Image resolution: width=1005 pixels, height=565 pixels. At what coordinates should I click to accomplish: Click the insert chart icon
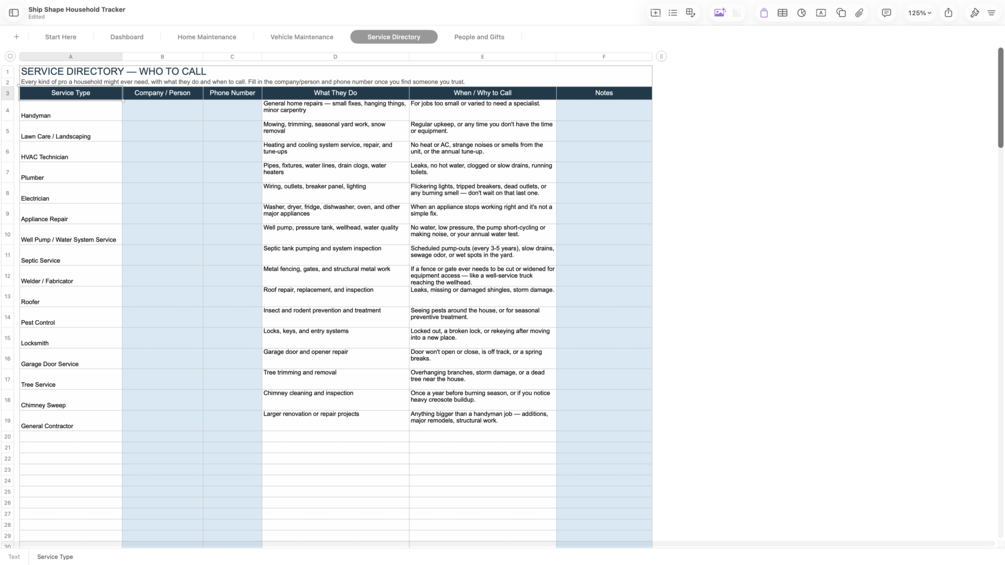801,13
